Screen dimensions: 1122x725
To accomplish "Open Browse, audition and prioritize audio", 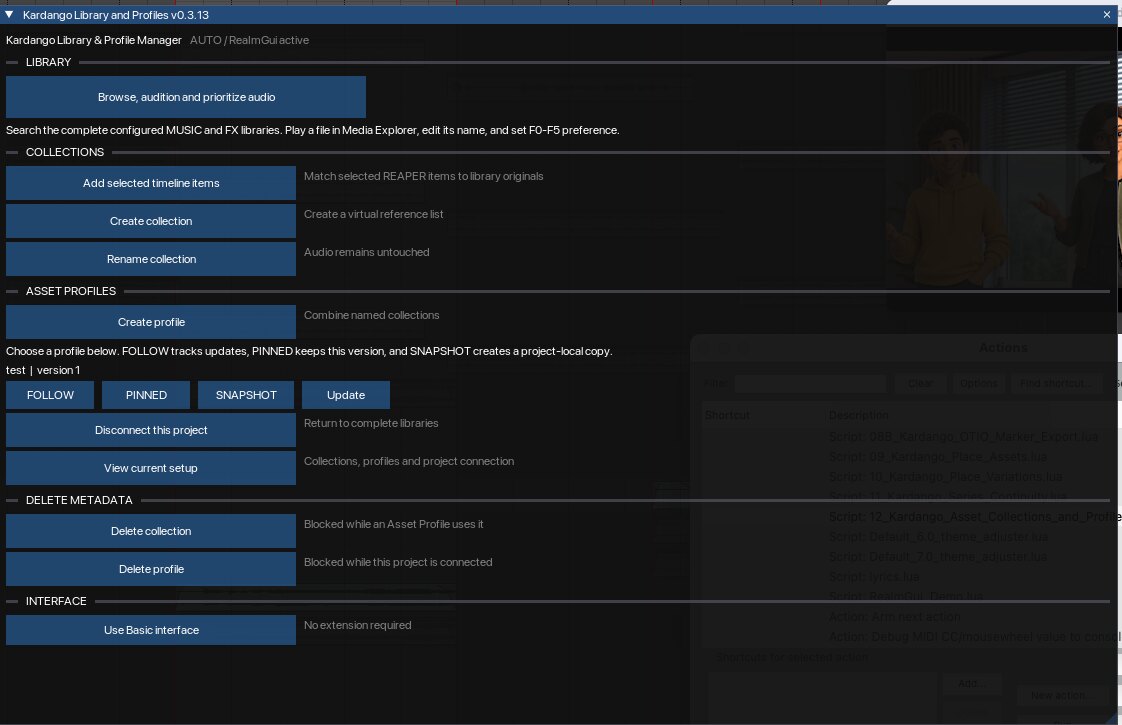I will tap(186, 97).
